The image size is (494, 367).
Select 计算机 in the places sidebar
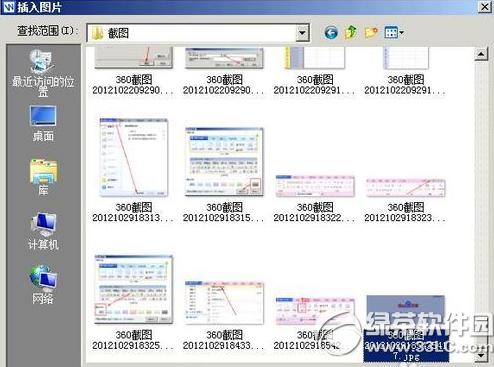pos(43,231)
